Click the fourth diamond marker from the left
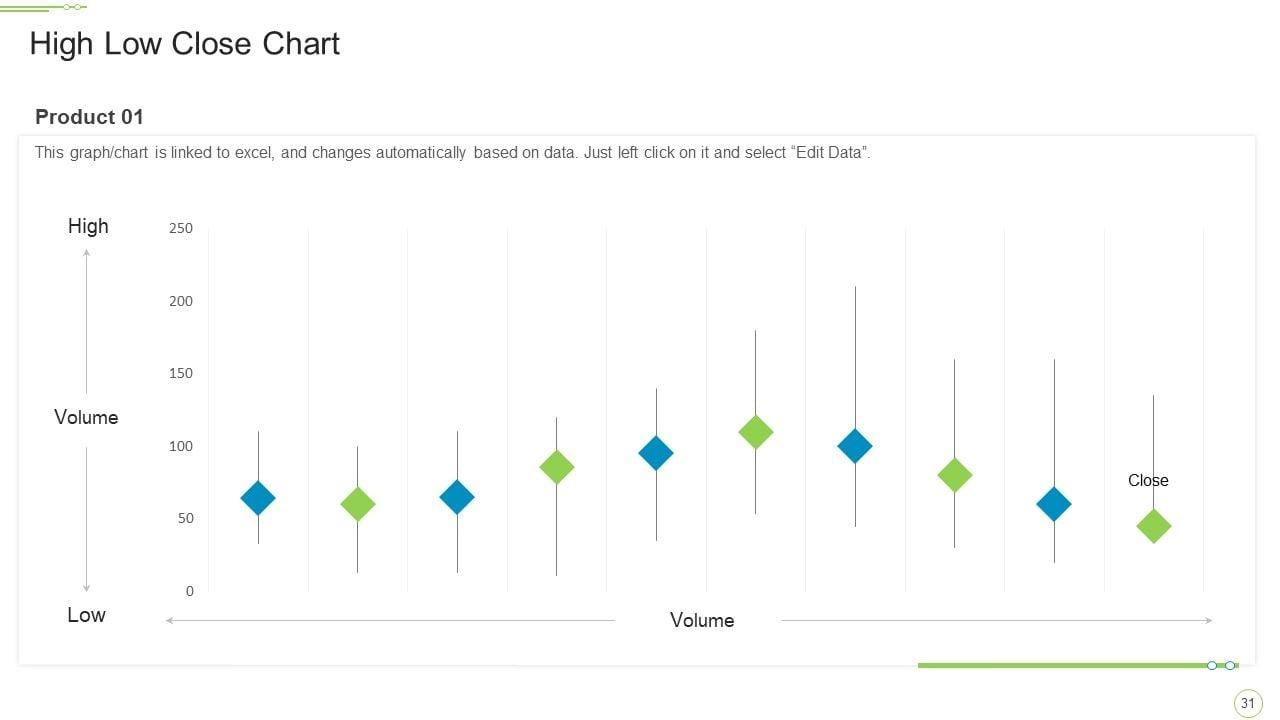The image size is (1280, 720). (556, 467)
